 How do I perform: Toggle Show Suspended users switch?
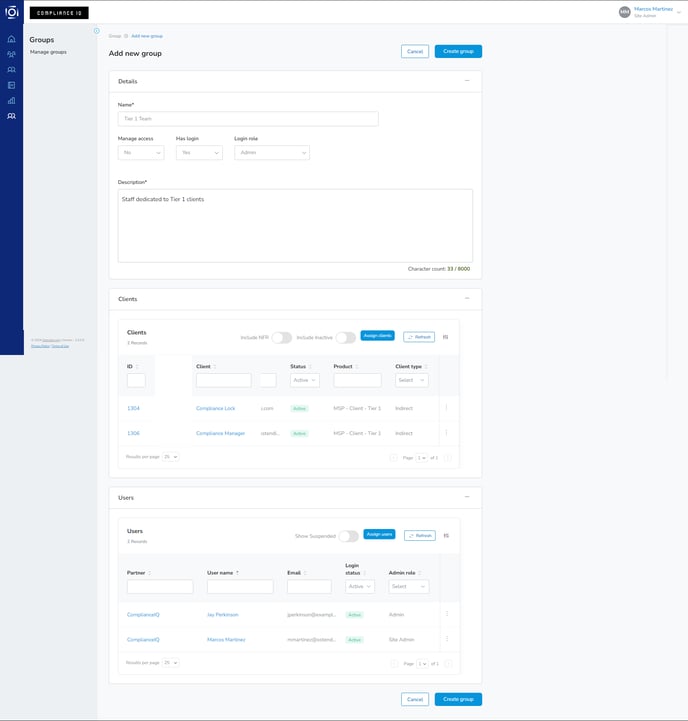[x=348, y=535]
